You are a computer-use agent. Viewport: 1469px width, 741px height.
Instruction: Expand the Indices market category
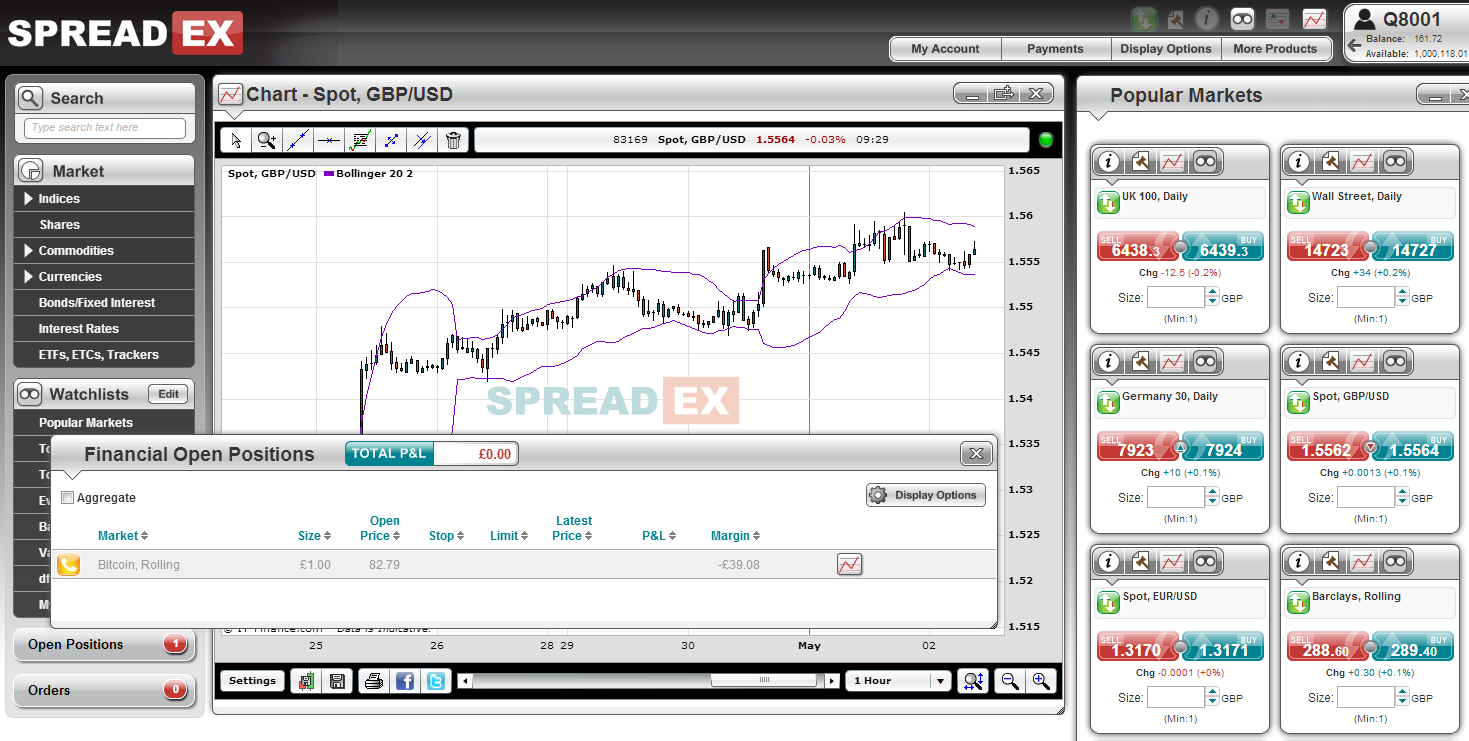click(30, 199)
